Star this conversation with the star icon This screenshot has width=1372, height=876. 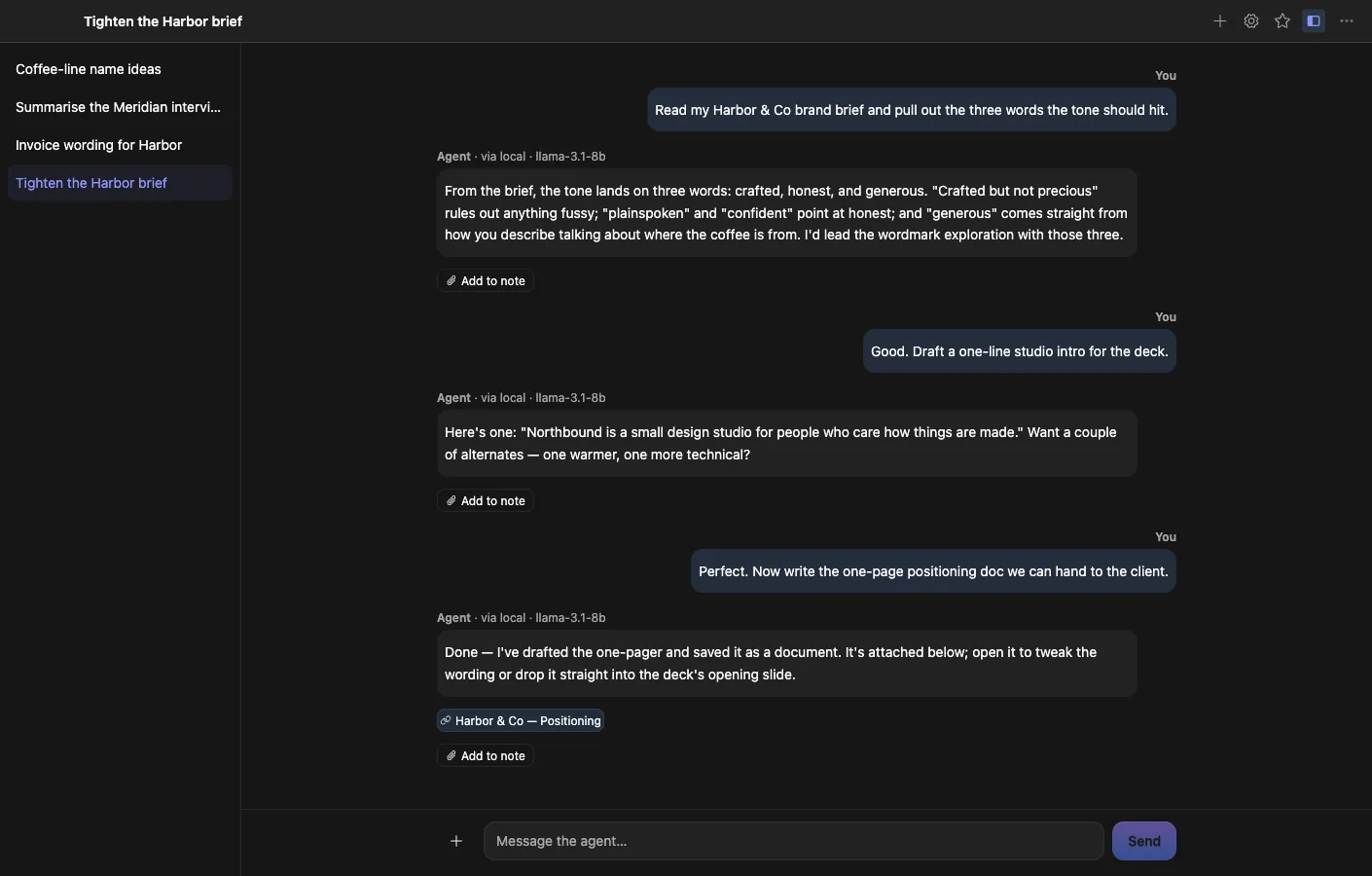click(1282, 20)
